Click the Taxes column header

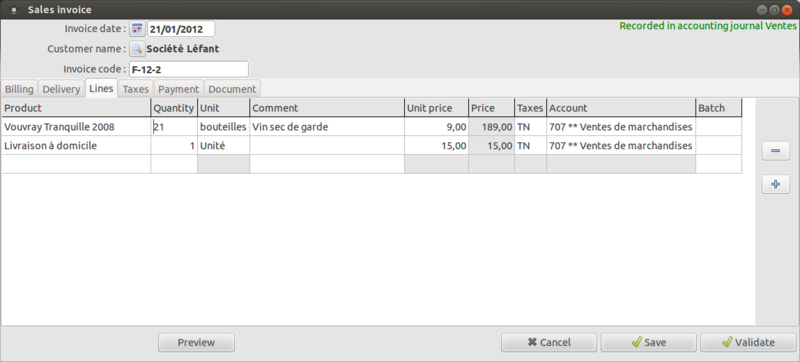click(531, 108)
